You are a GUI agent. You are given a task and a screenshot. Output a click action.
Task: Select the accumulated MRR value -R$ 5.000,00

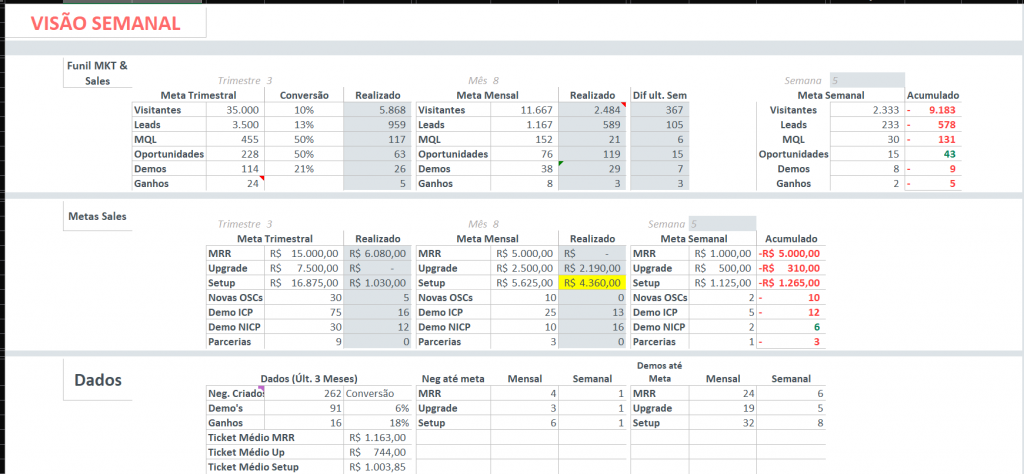pos(790,254)
